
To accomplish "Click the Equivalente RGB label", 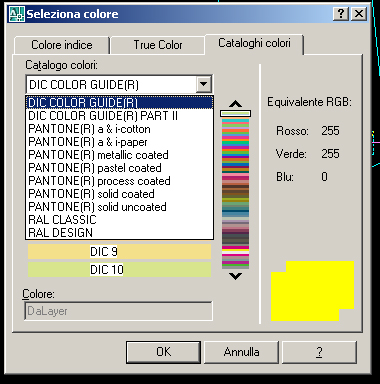I will 309,102.
